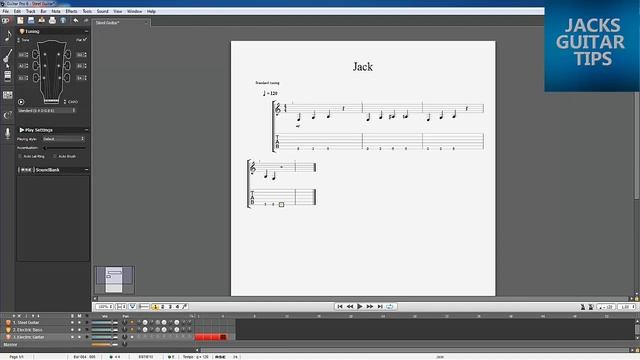Open the relative speed dropdown
The width and height of the screenshot is (640, 360).
[x=627, y=307]
